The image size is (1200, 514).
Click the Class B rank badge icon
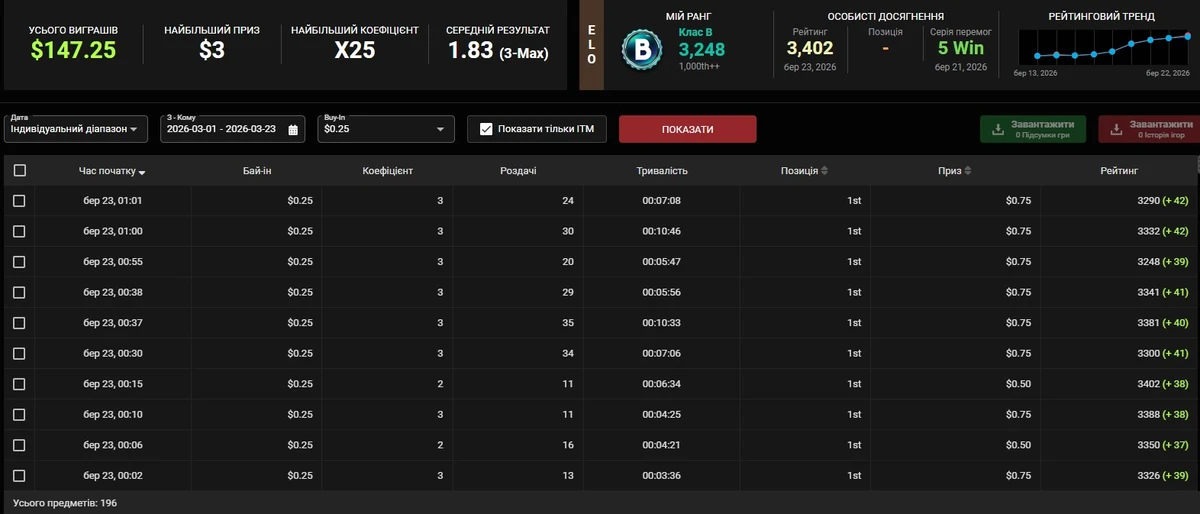(641, 49)
